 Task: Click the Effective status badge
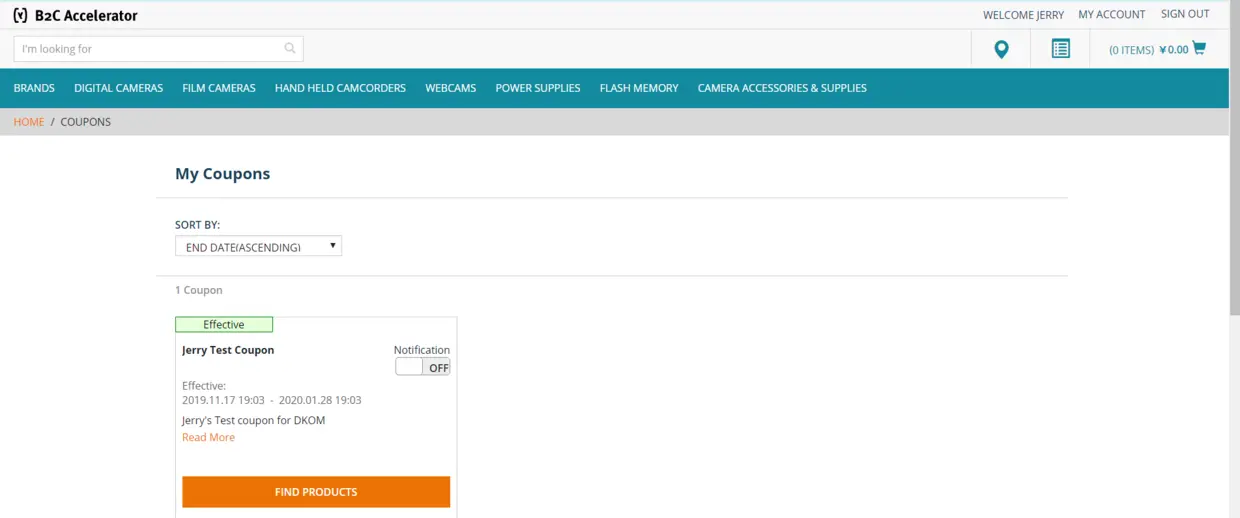pos(224,324)
